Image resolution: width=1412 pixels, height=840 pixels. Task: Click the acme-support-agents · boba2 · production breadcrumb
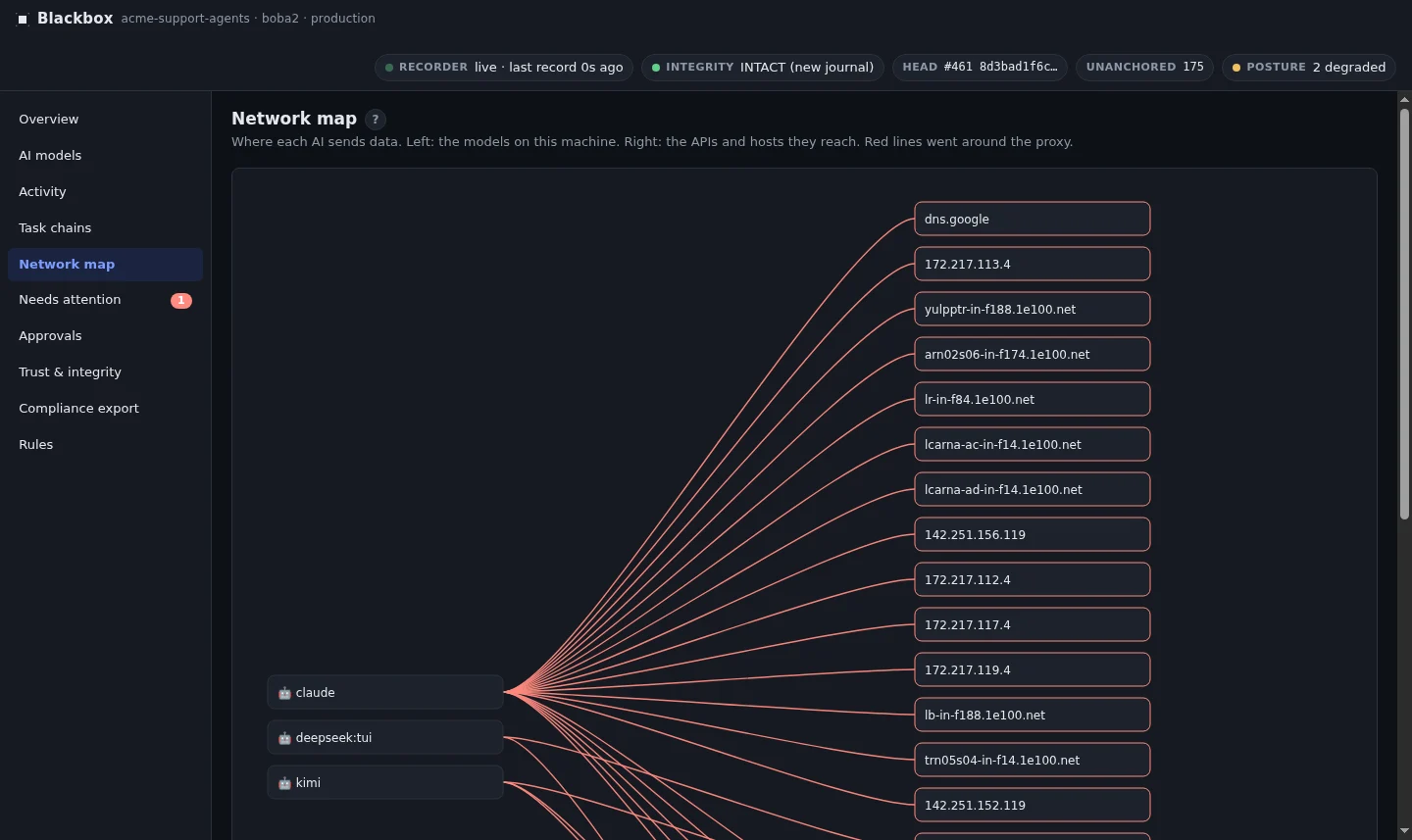coord(248,19)
